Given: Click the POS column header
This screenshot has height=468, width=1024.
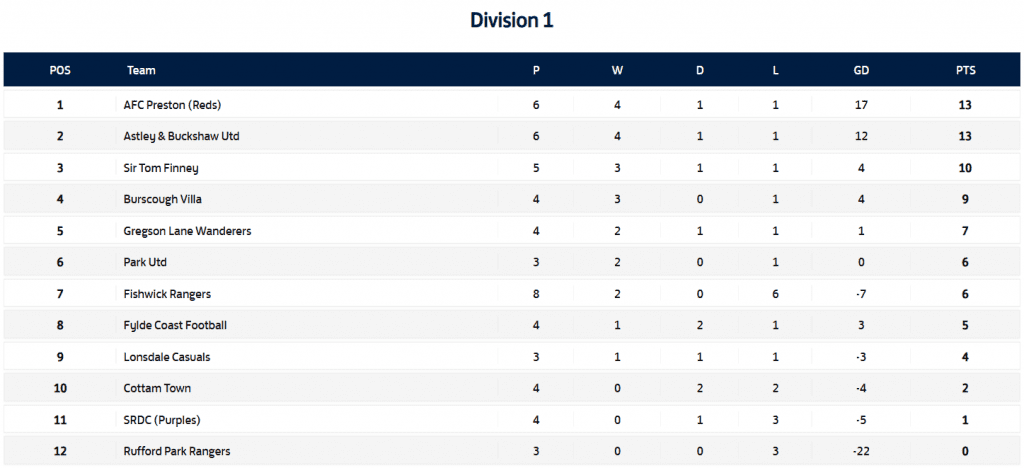Looking at the screenshot, I should (x=60, y=71).
